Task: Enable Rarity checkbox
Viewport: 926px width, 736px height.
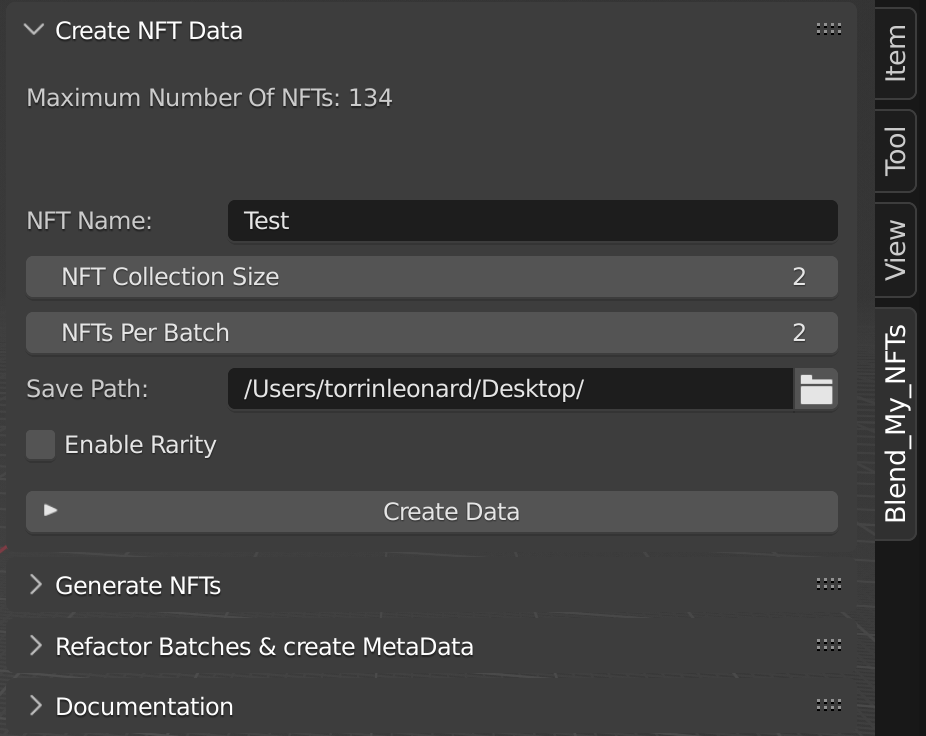Action: tap(41, 445)
